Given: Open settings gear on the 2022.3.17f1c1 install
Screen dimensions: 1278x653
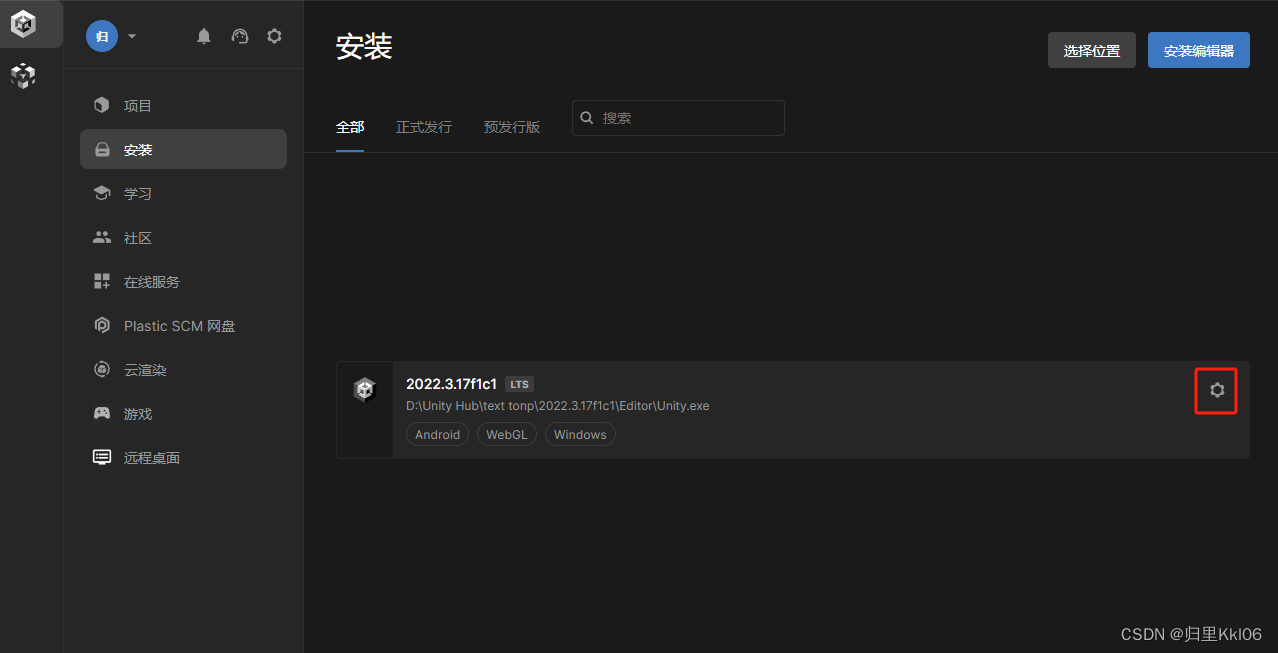Looking at the screenshot, I should 1216,390.
